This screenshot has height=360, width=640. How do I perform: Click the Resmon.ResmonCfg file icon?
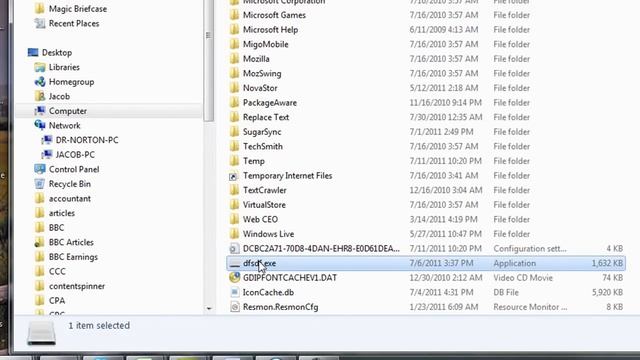(x=234, y=307)
